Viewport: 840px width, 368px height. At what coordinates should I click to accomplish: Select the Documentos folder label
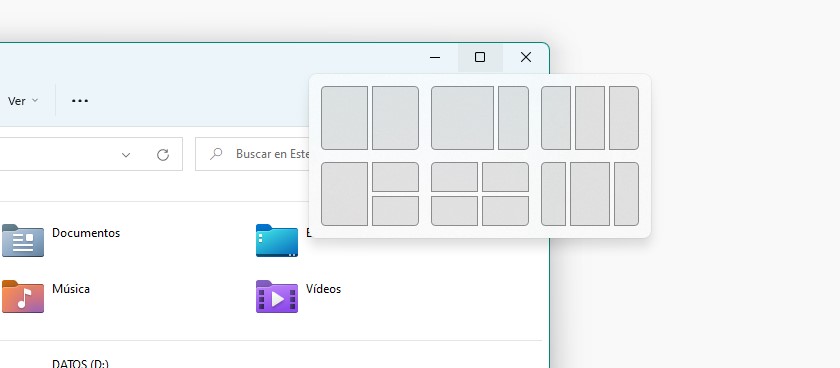click(x=86, y=233)
